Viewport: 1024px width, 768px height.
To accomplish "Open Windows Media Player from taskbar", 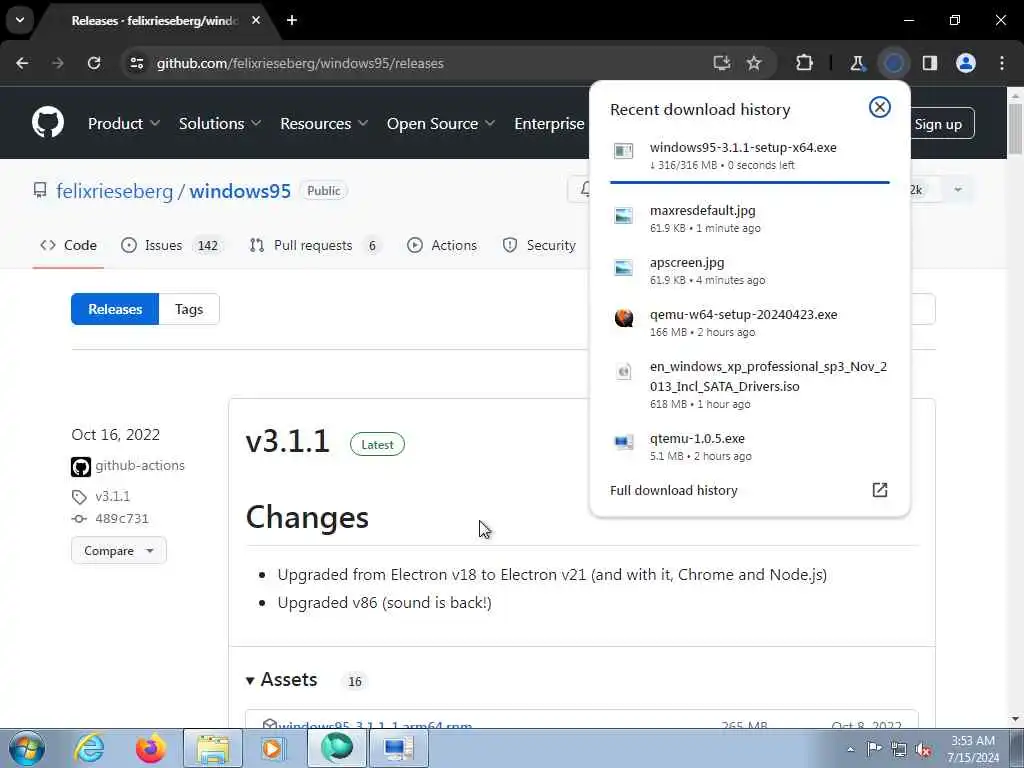I will tap(272, 748).
